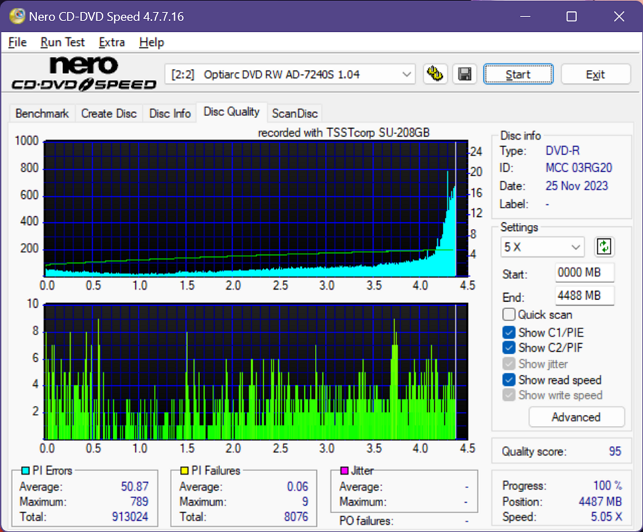643x532 pixels.
Task: Click the disc date 25 Nov 2023
Action: click(x=577, y=186)
